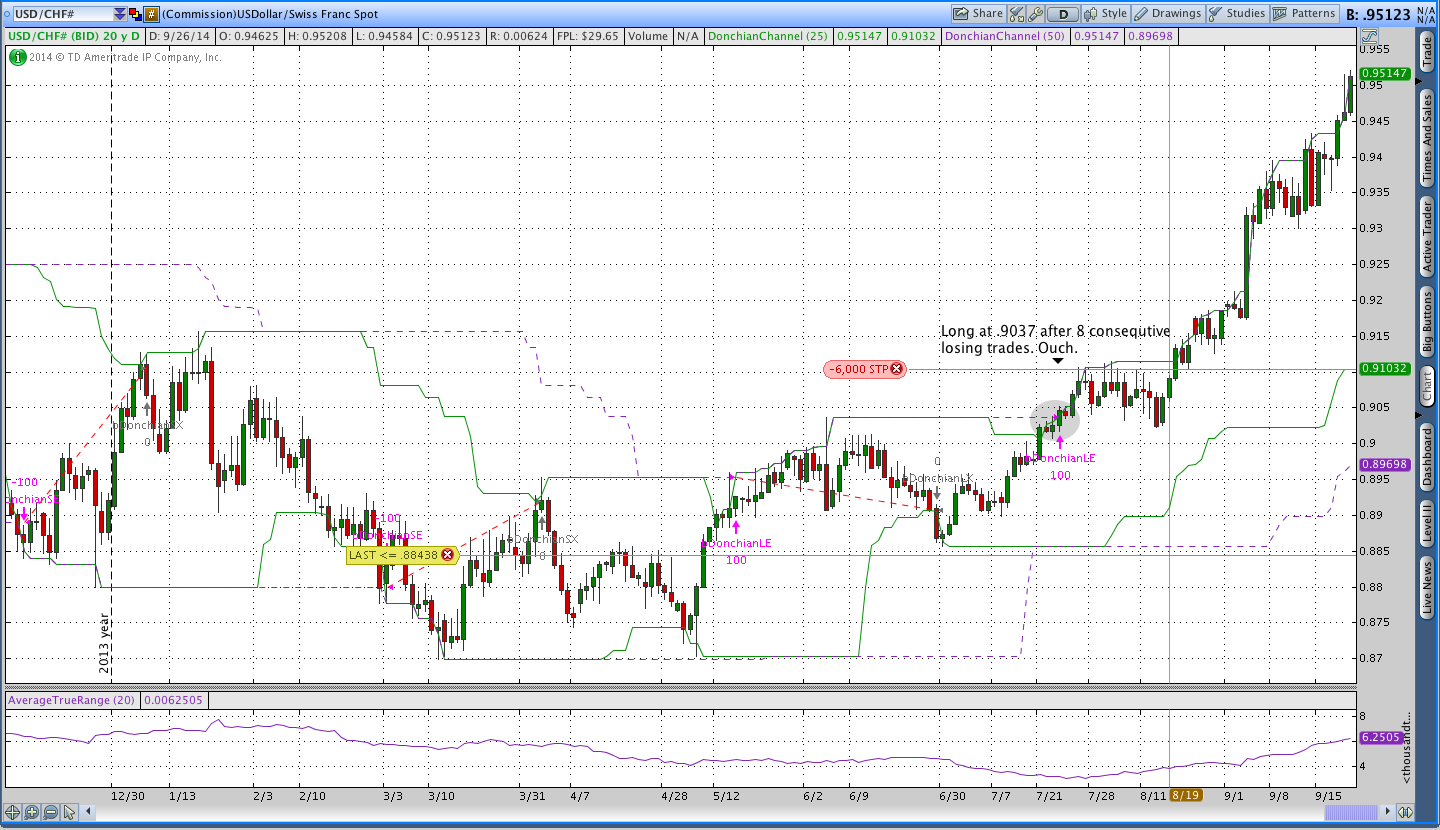Open the Level II side tab
The width and height of the screenshot is (1440, 830).
point(1427,523)
